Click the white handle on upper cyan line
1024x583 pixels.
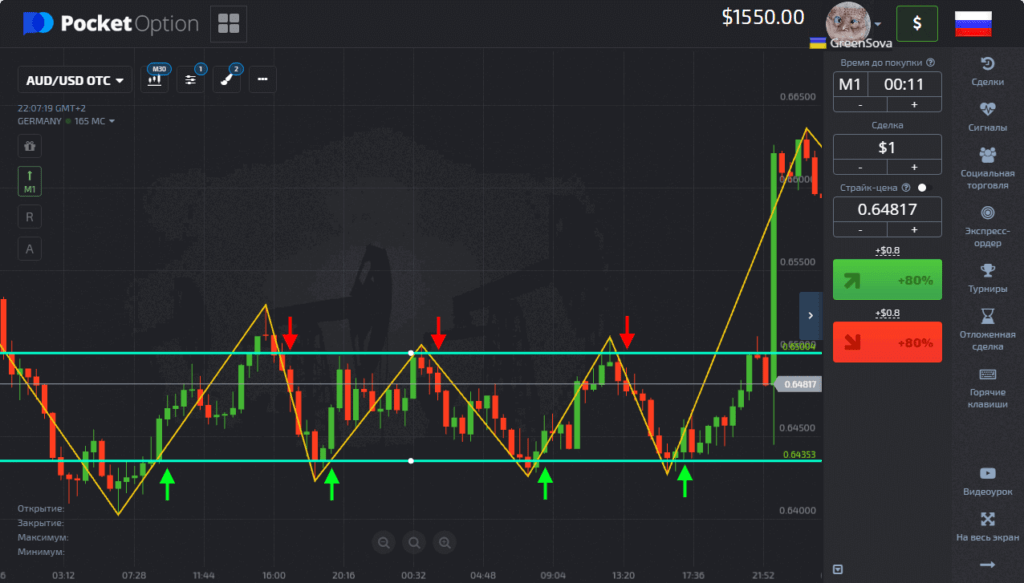[x=411, y=353]
